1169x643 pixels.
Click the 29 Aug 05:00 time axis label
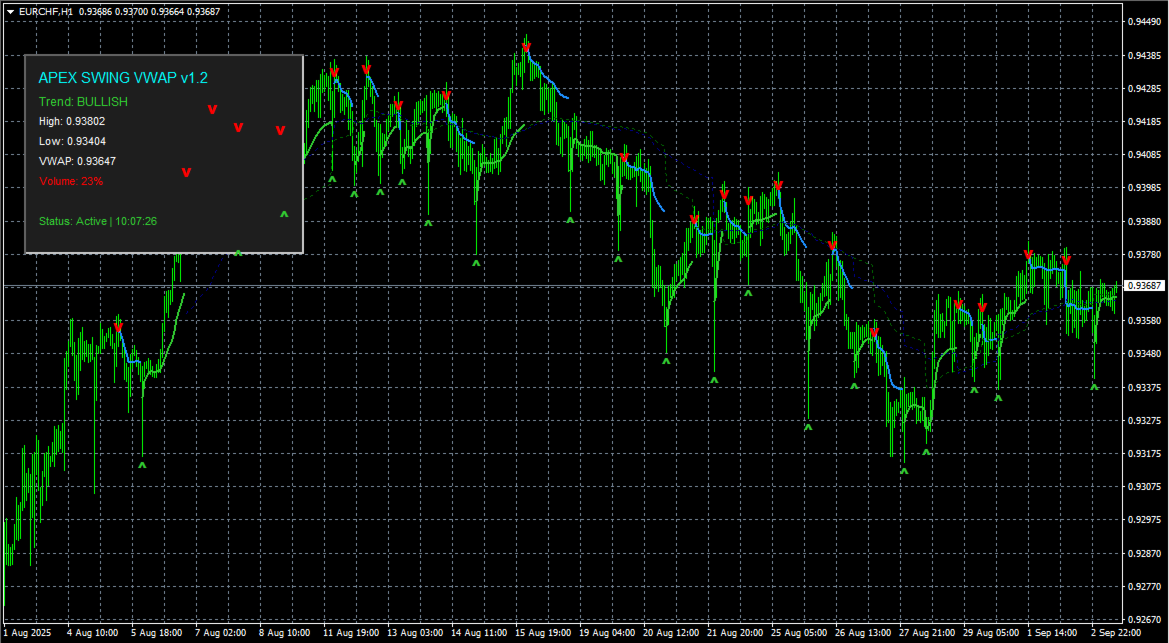[992, 633]
